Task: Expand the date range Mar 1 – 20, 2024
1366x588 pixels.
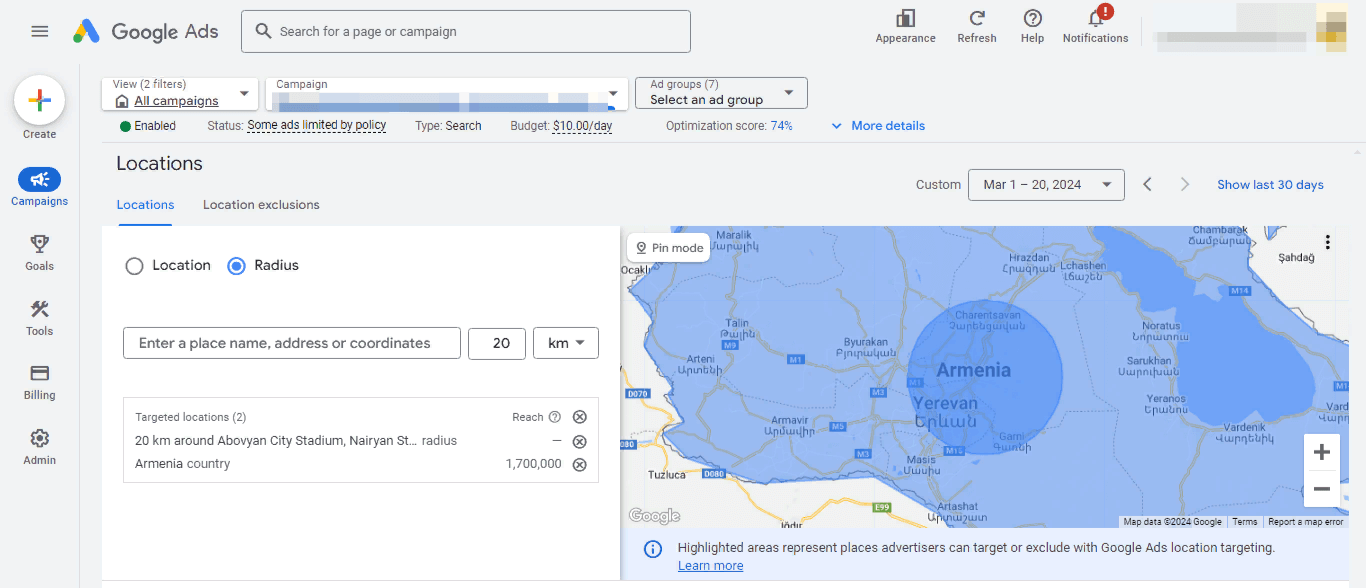Action: pyautogui.click(x=1046, y=185)
